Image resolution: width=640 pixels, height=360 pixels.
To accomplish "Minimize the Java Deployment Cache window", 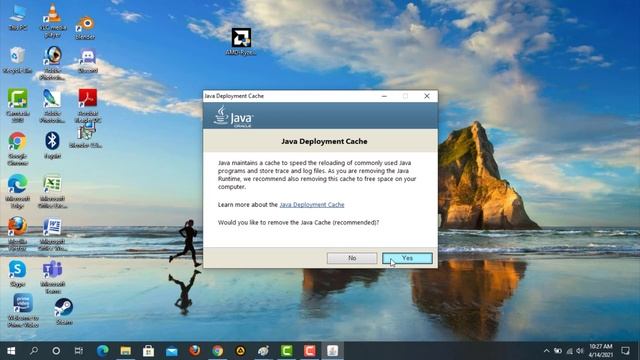I will click(384, 96).
